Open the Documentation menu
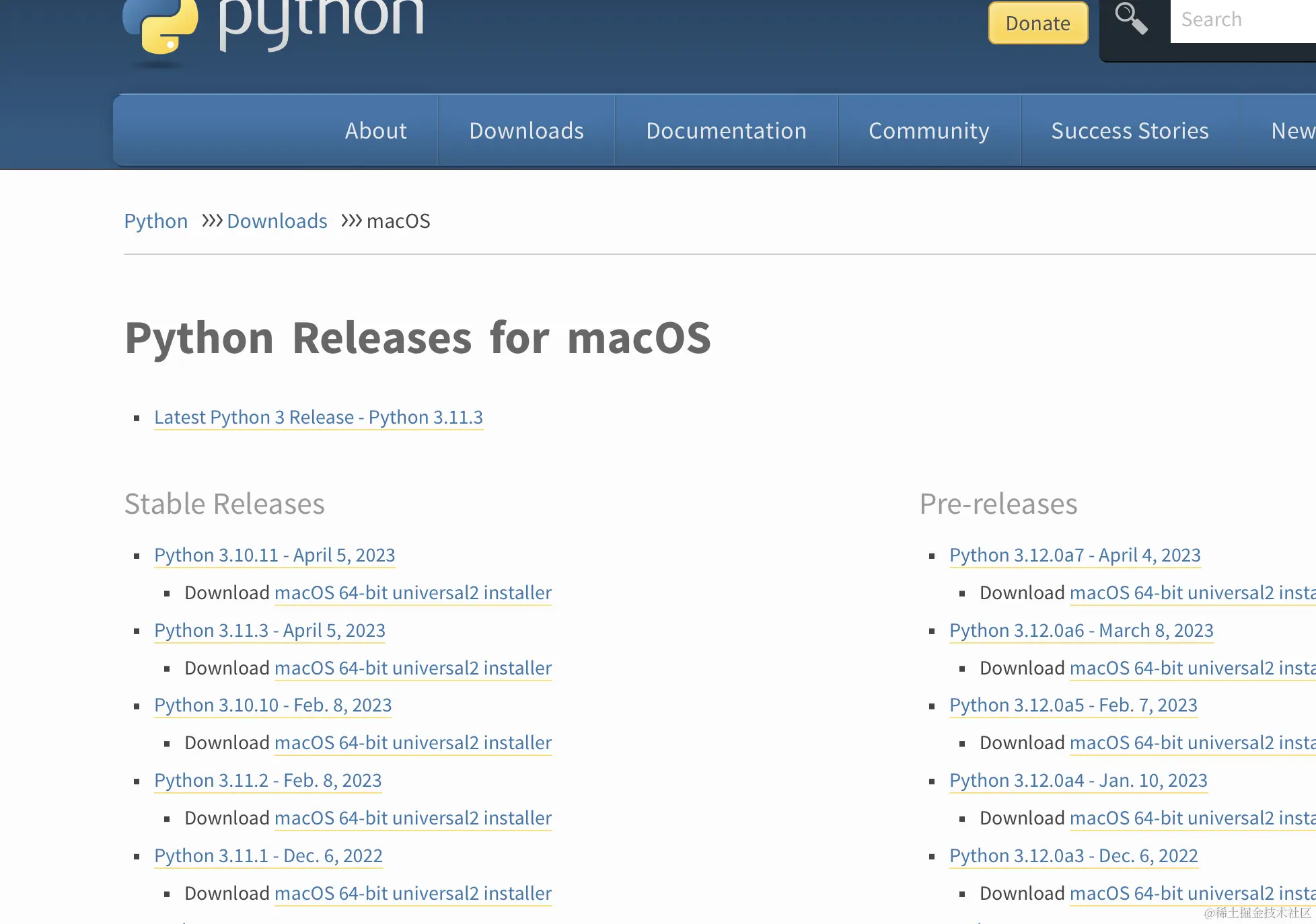1316x924 pixels. (727, 130)
